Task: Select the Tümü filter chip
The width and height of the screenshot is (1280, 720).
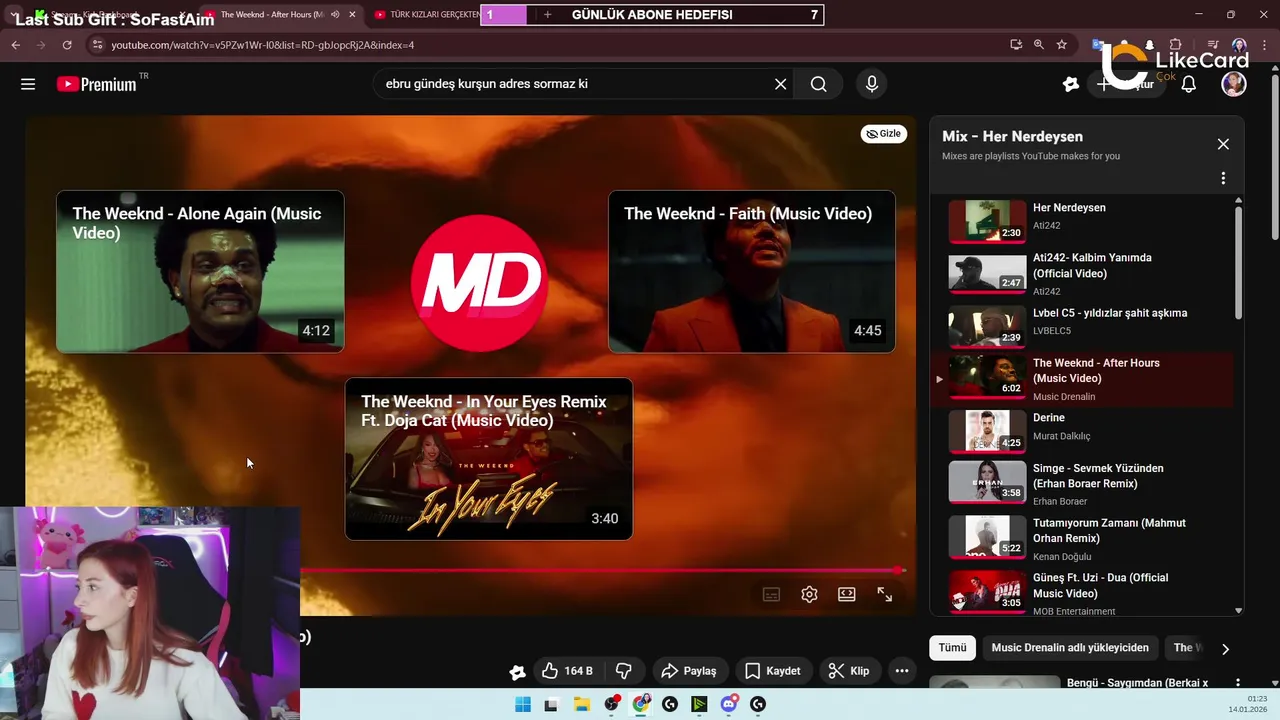Action: click(x=952, y=648)
